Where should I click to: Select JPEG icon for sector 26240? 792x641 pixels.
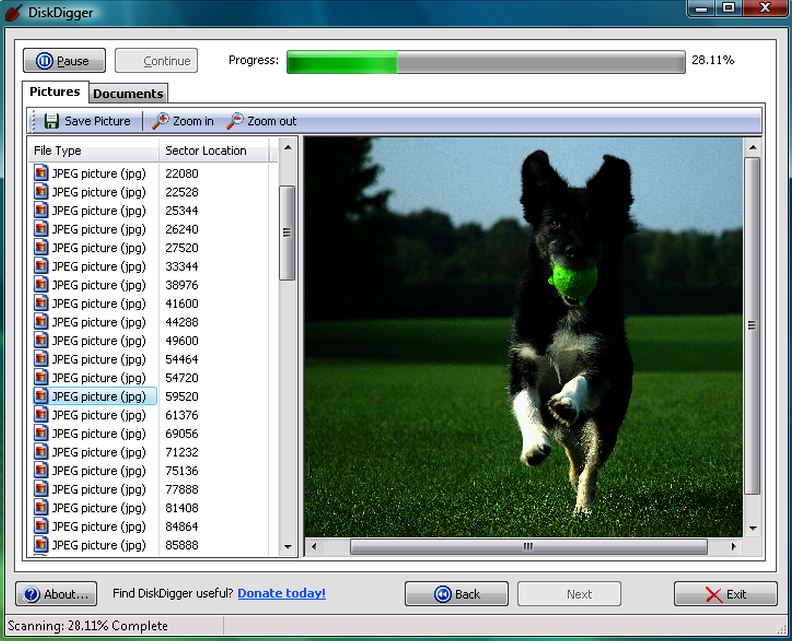[41, 229]
